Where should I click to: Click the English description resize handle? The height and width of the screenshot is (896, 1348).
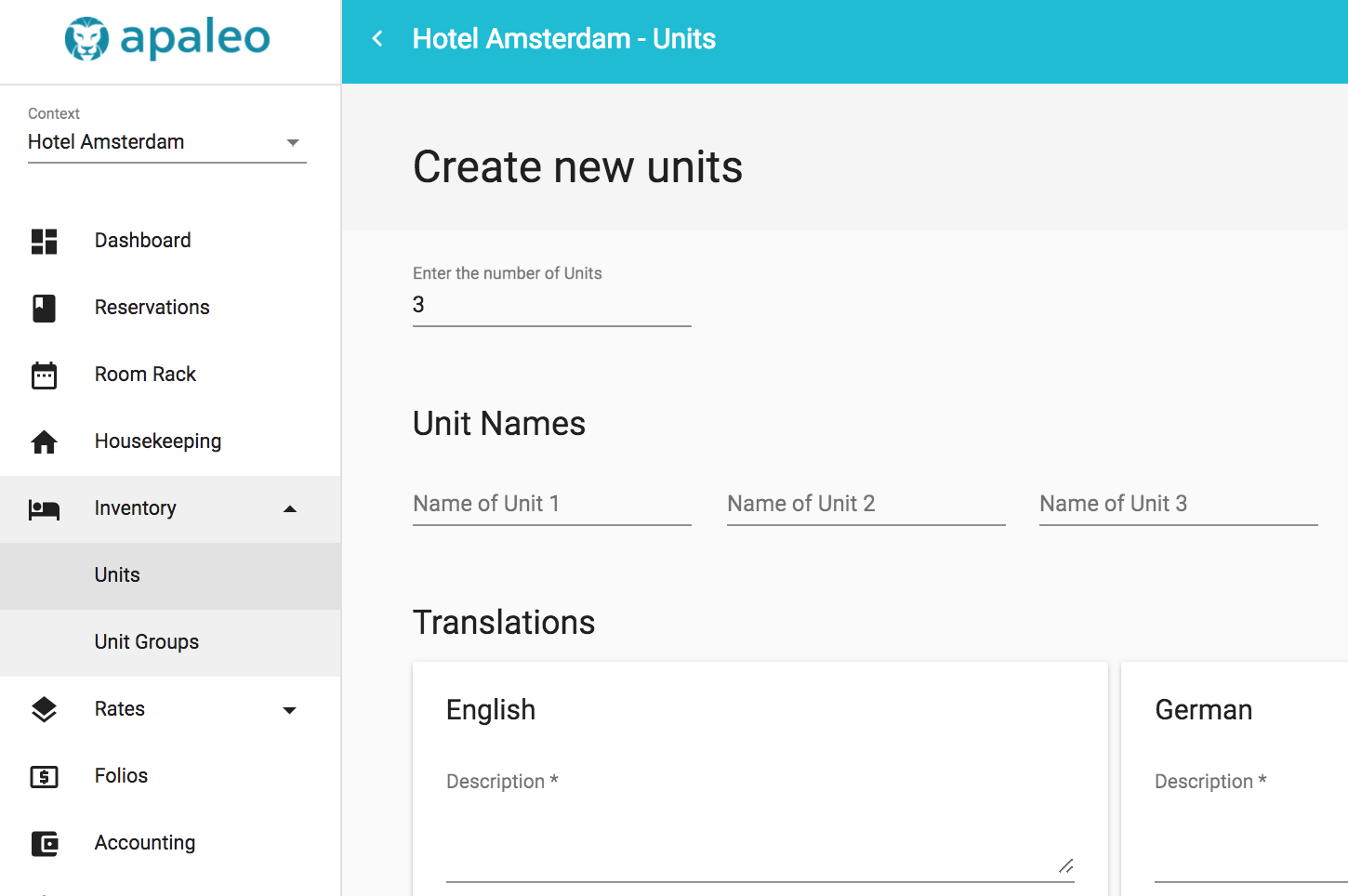[1065, 866]
